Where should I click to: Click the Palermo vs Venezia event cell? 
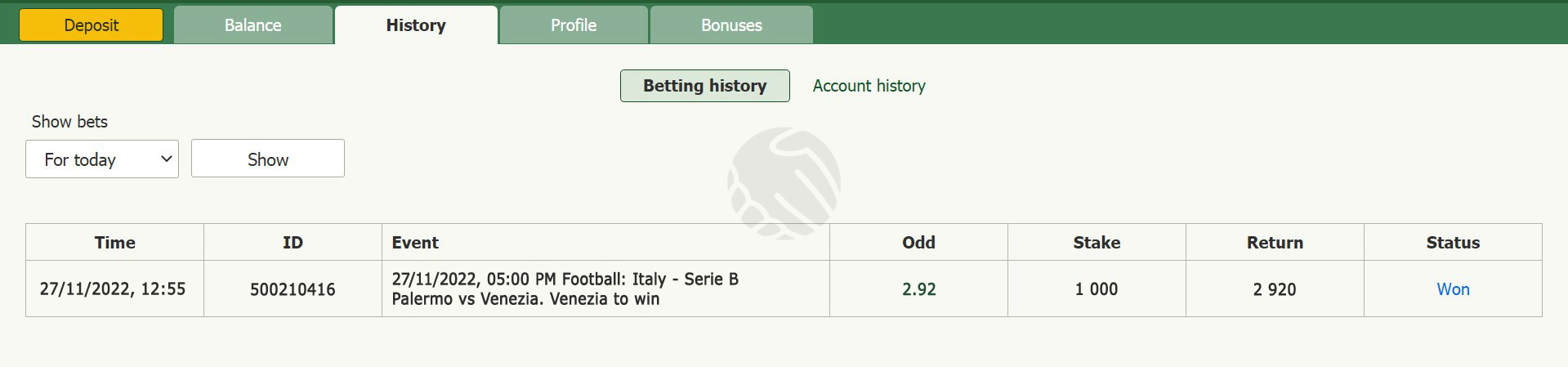(605, 289)
